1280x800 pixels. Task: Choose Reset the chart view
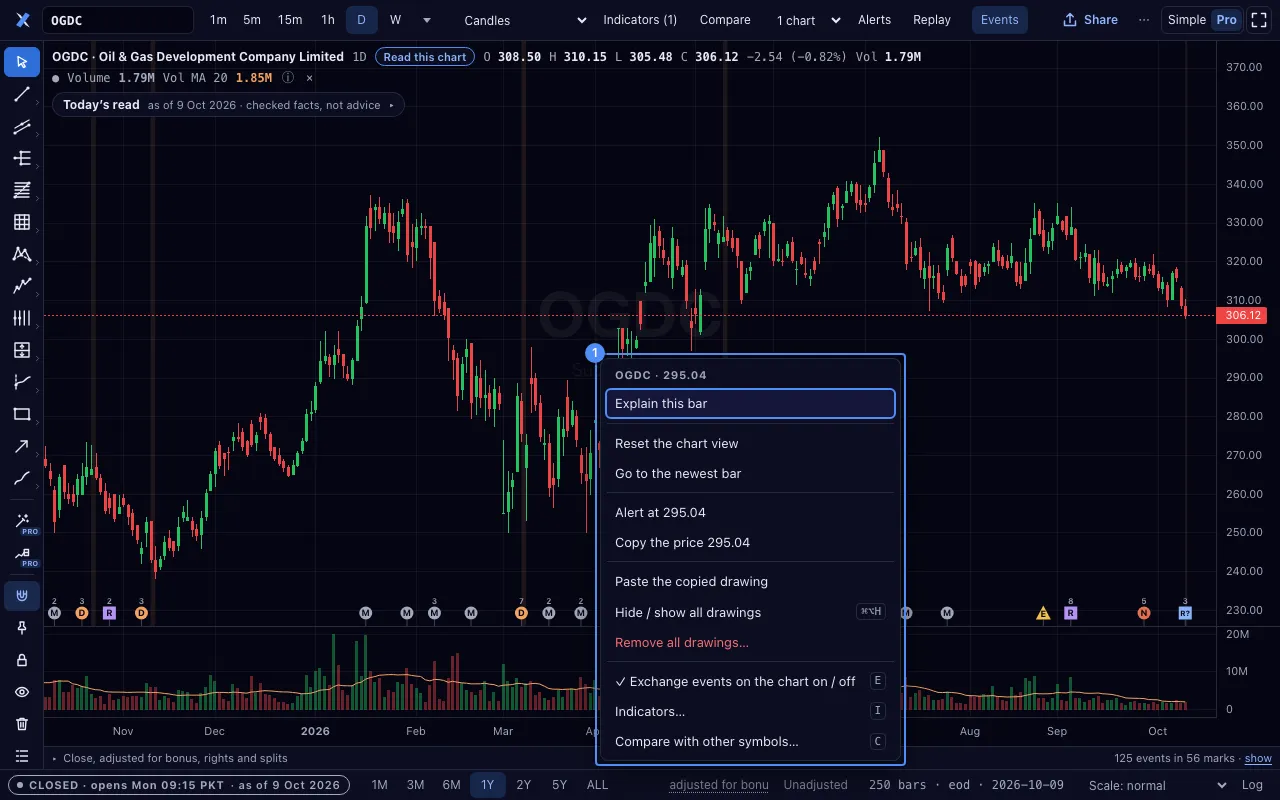(x=750, y=443)
